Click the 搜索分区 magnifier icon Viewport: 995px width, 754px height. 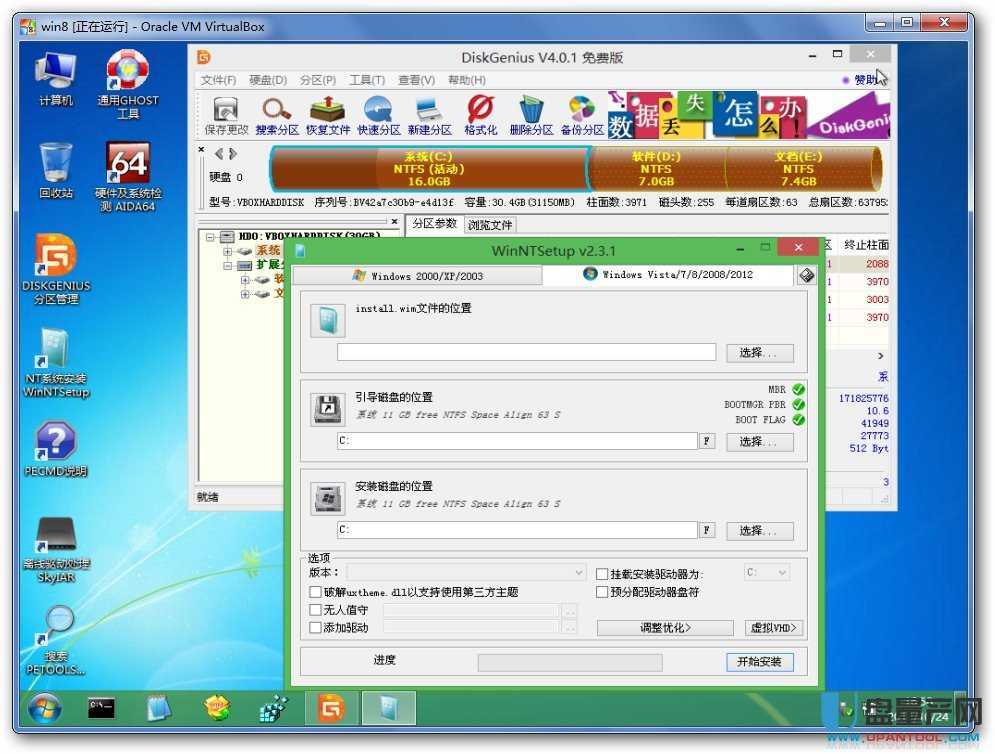coord(276,112)
